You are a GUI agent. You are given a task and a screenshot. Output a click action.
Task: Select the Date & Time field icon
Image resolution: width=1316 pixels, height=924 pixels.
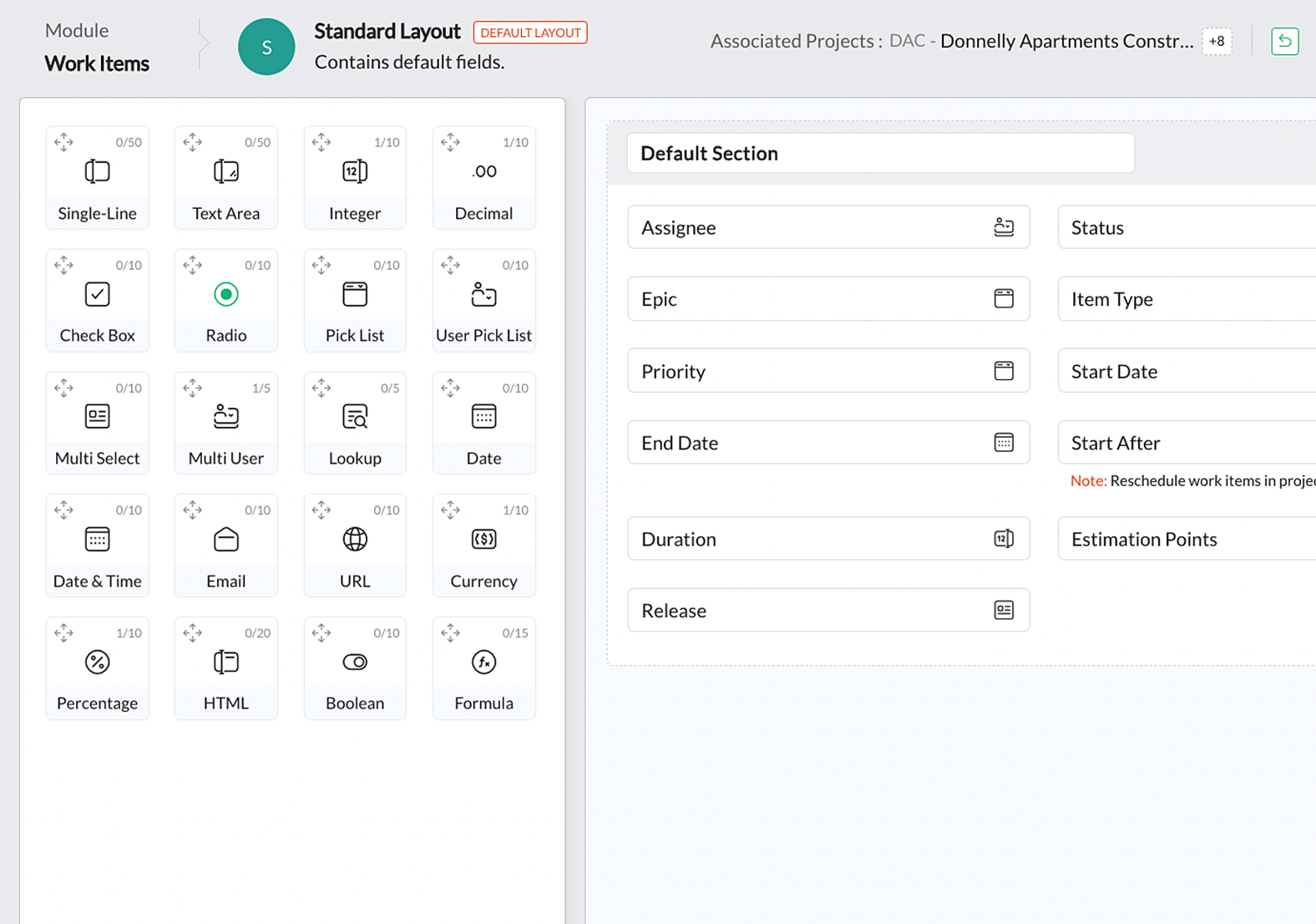pos(97,539)
